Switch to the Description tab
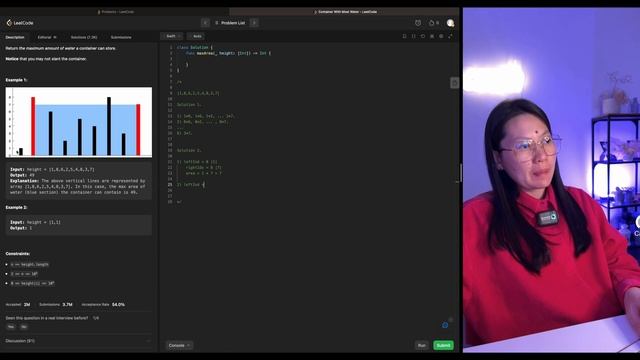Screen dimensions: 640x360 [15, 37]
